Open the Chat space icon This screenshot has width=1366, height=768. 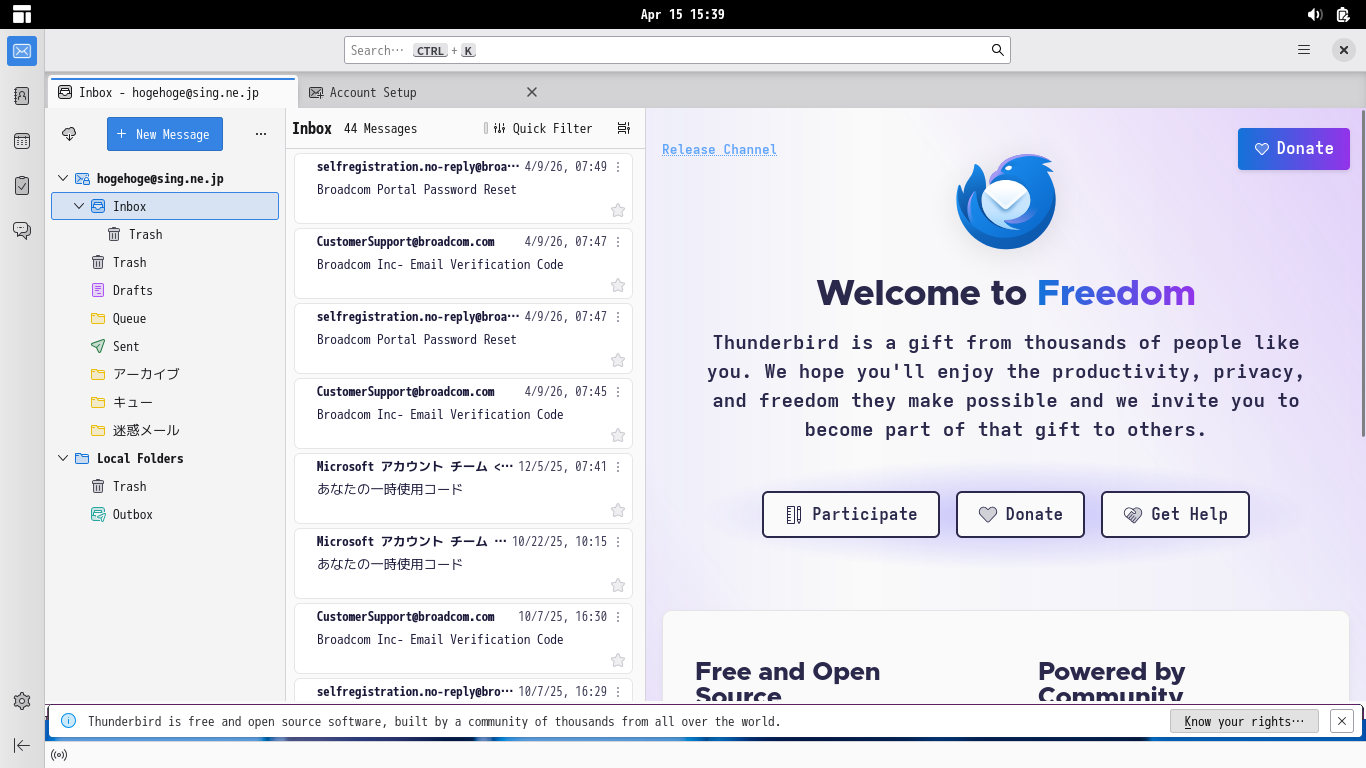[x=22, y=230]
